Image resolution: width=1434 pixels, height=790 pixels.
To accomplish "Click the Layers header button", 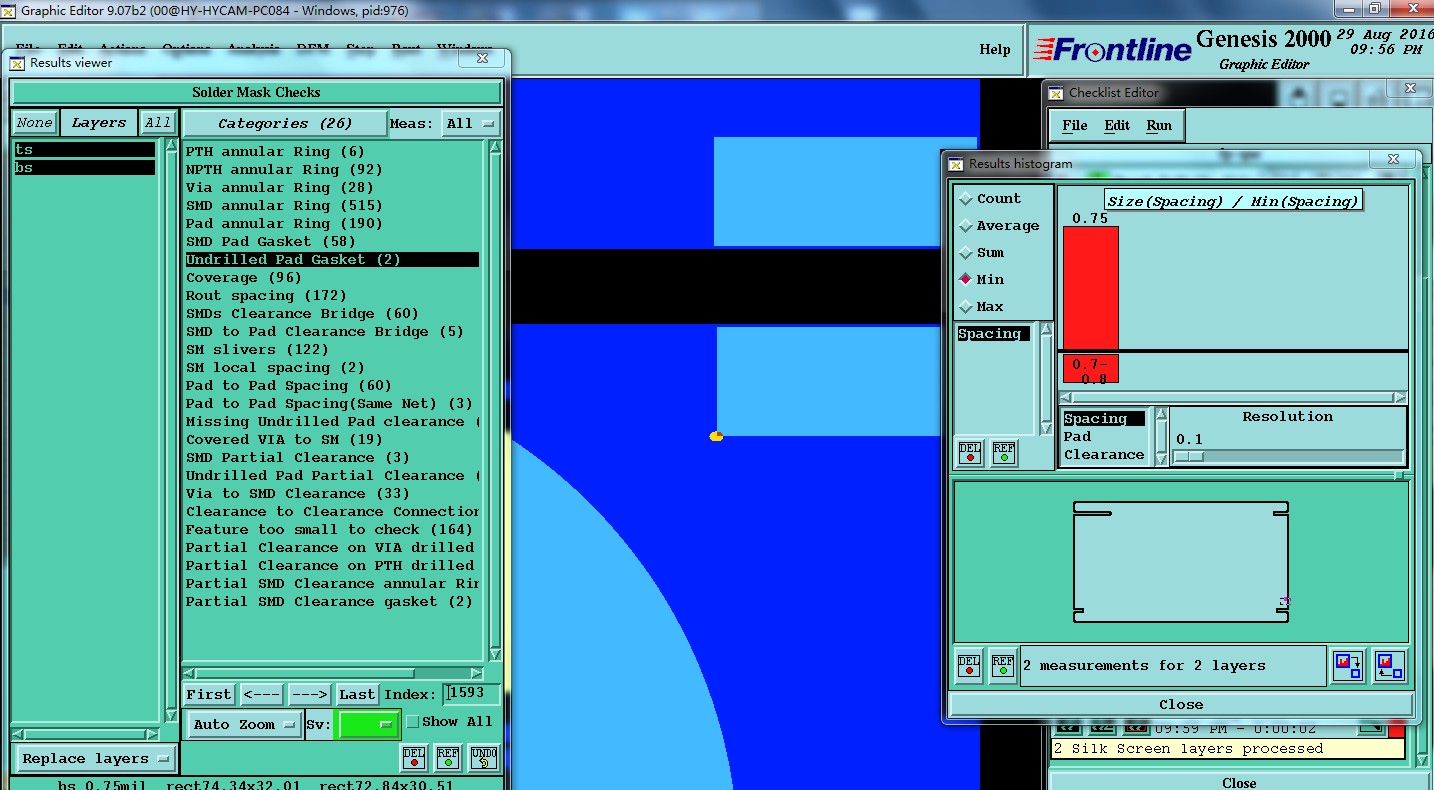I will pyautogui.click(x=99, y=123).
